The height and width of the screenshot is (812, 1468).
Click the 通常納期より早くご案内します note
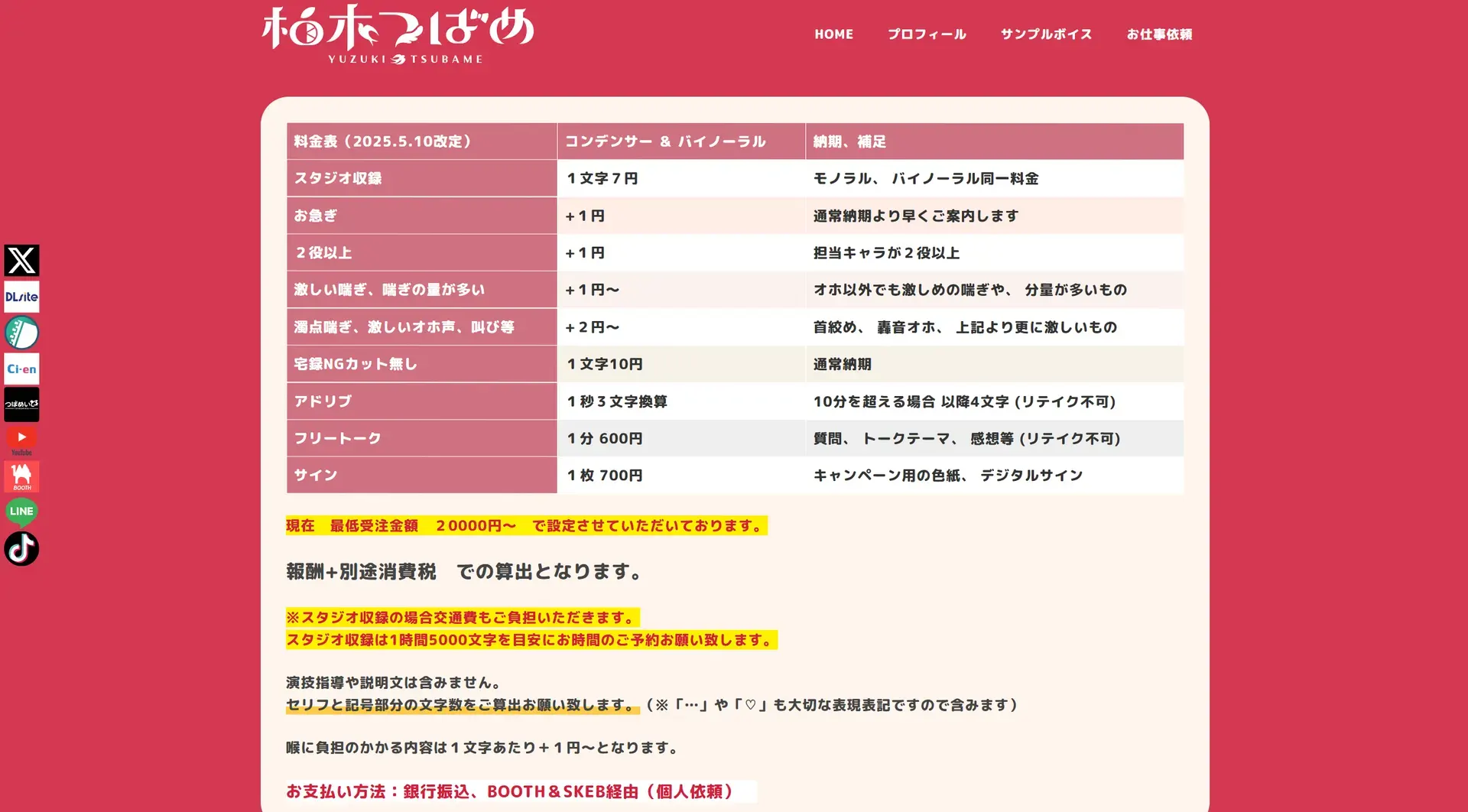coord(995,216)
